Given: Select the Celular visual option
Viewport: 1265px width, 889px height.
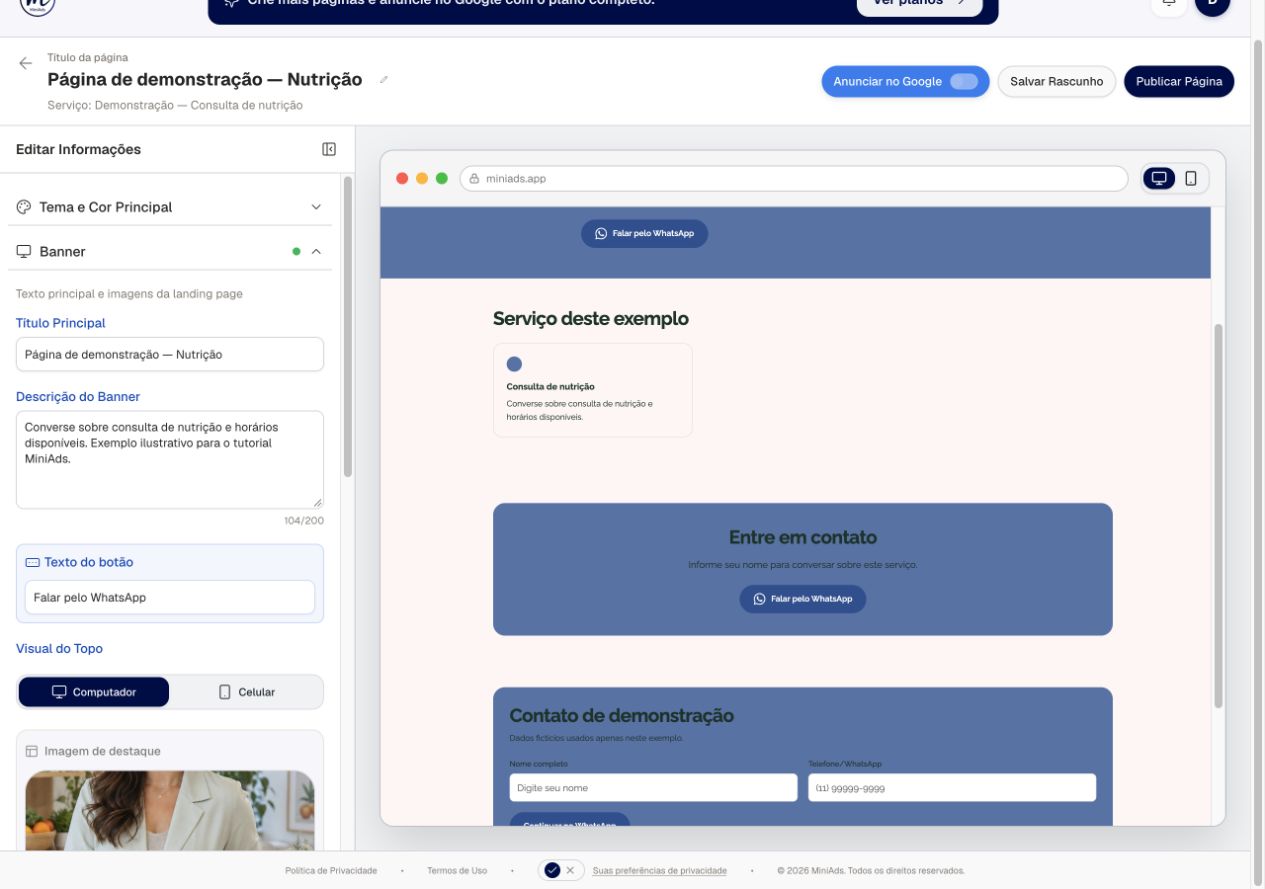Looking at the screenshot, I should [246, 692].
